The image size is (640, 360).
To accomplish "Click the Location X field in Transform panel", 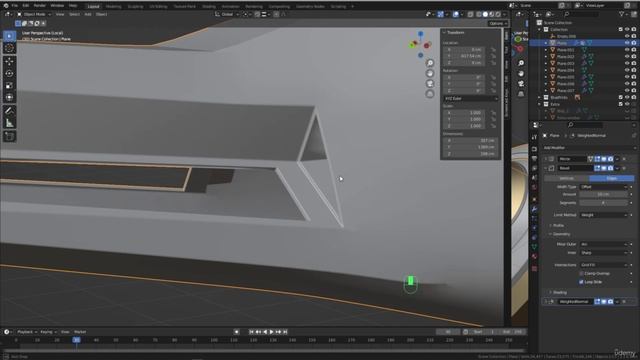I will [464, 49].
